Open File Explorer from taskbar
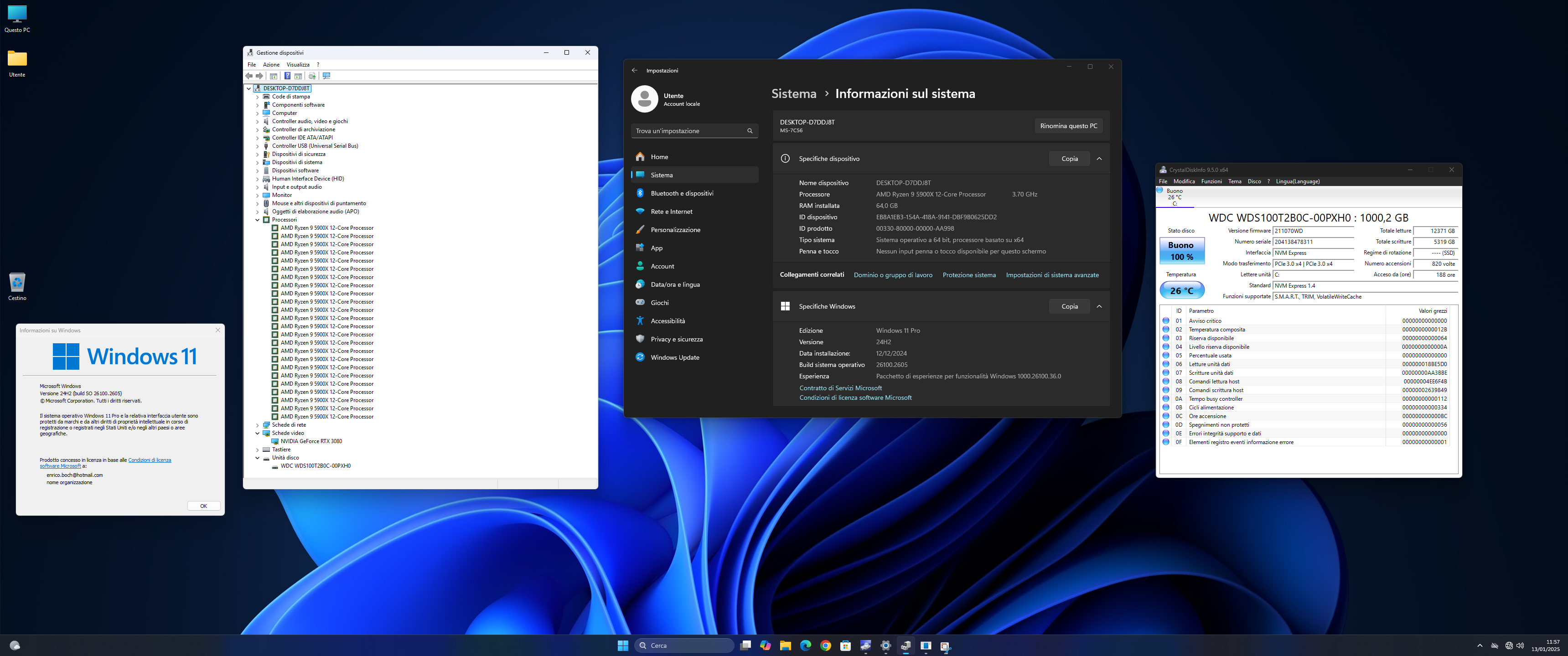This screenshot has width=1568, height=656. pyautogui.click(x=785, y=646)
